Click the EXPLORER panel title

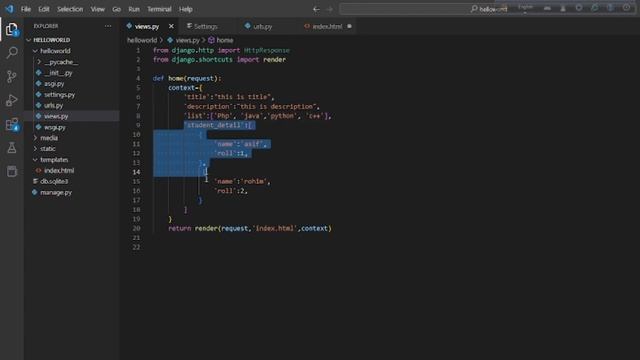pos(46,26)
